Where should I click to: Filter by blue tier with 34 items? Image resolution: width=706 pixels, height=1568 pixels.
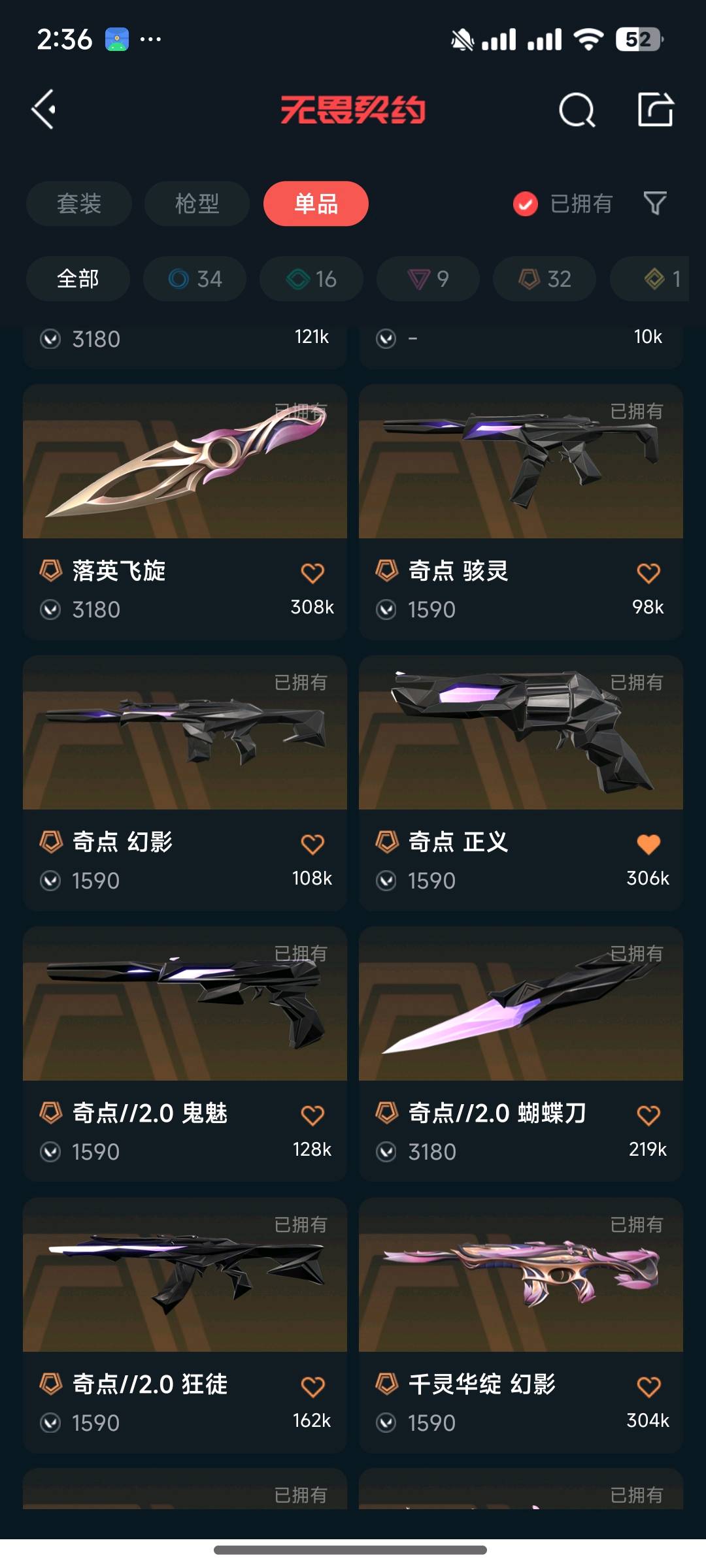195,279
